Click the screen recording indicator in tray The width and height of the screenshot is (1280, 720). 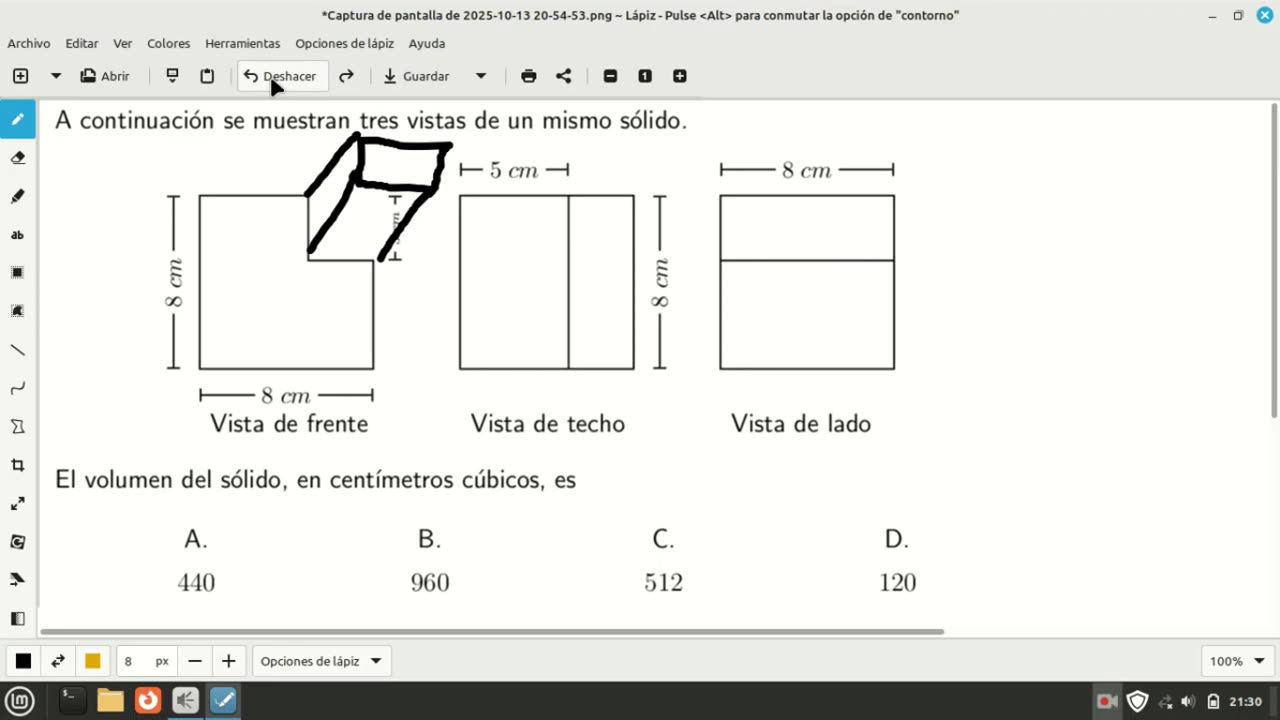coord(1106,701)
